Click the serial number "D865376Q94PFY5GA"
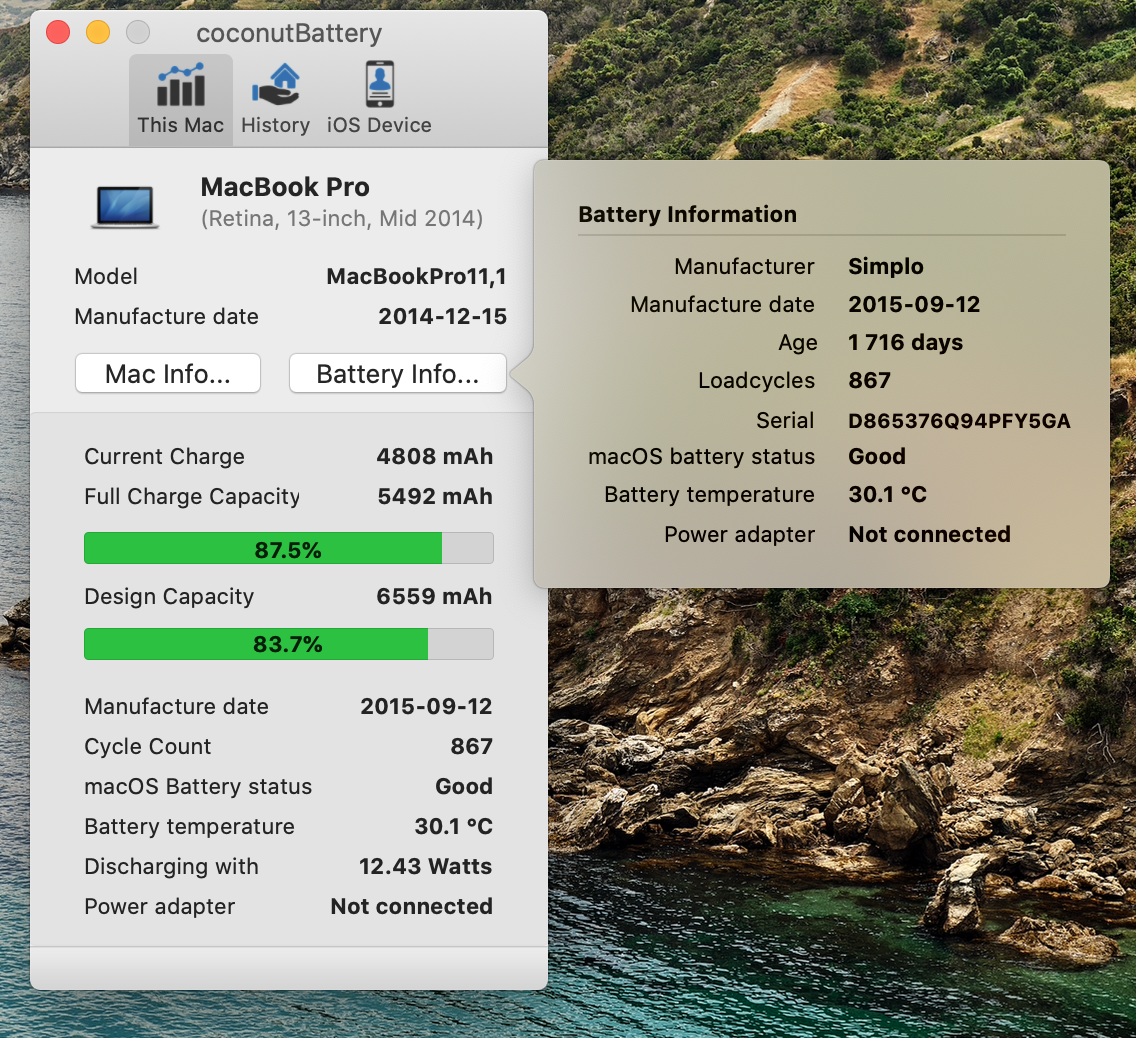The image size is (1136, 1038). coord(959,421)
